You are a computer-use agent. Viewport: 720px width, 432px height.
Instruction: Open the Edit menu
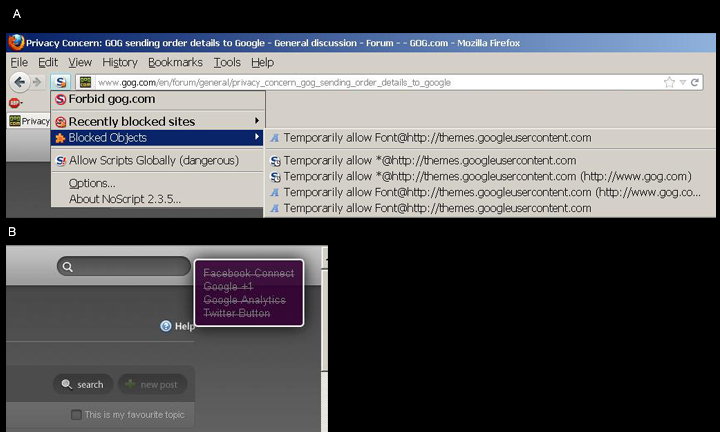tap(48, 62)
